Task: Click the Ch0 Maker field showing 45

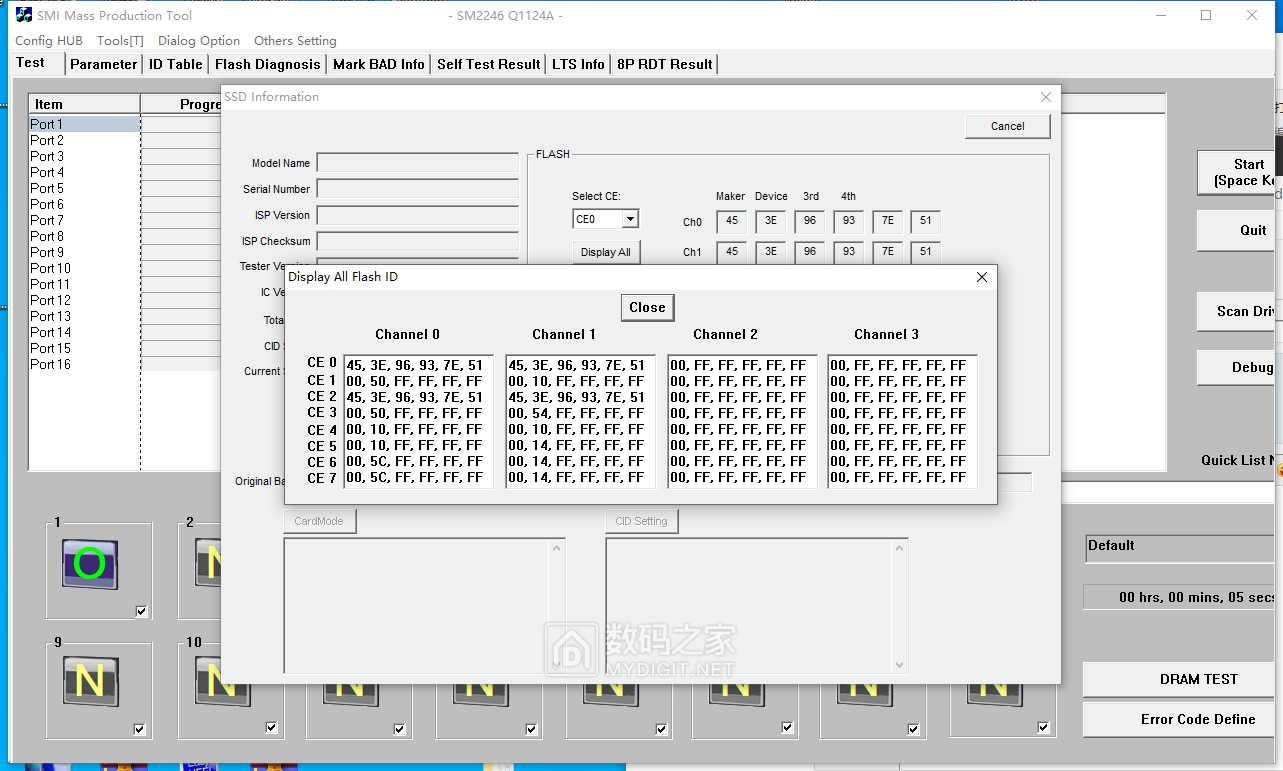Action: pos(732,222)
